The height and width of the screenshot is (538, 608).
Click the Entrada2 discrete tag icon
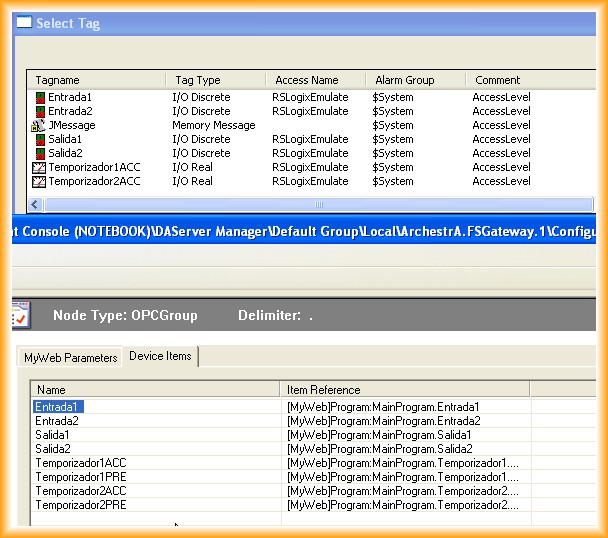pyautogui.click(x=40, y=112)
